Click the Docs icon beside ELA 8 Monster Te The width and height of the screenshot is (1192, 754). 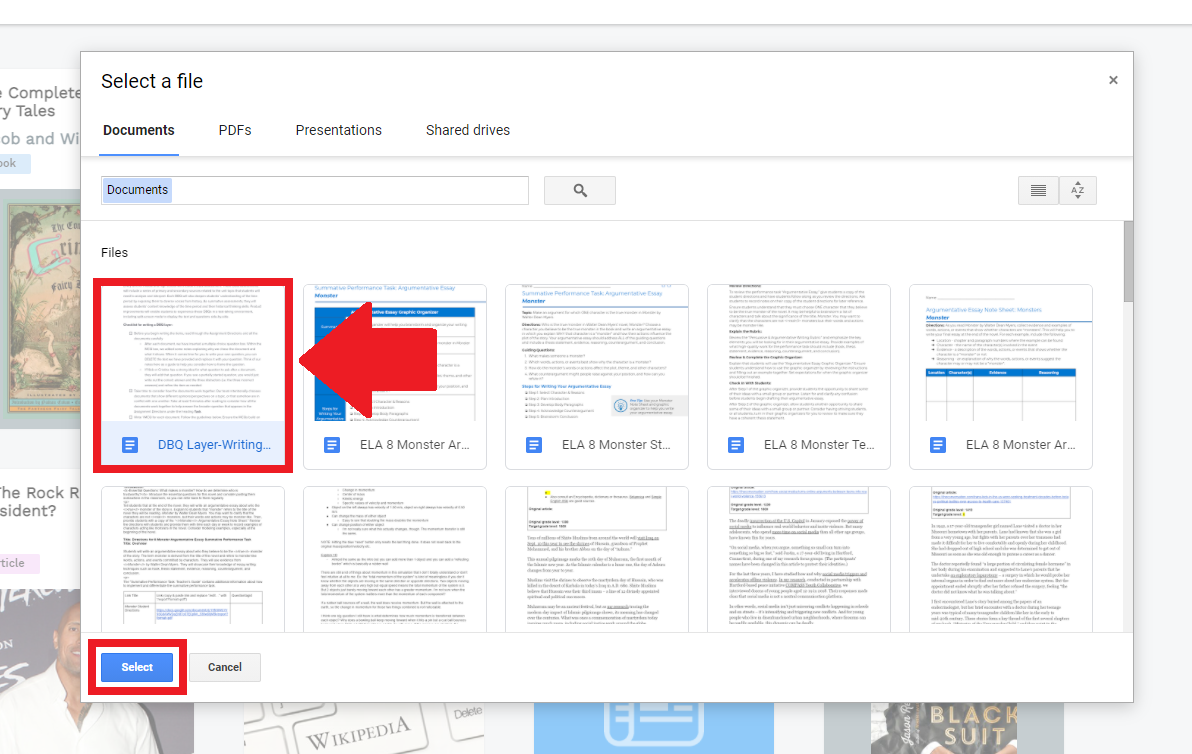point(736,444)
